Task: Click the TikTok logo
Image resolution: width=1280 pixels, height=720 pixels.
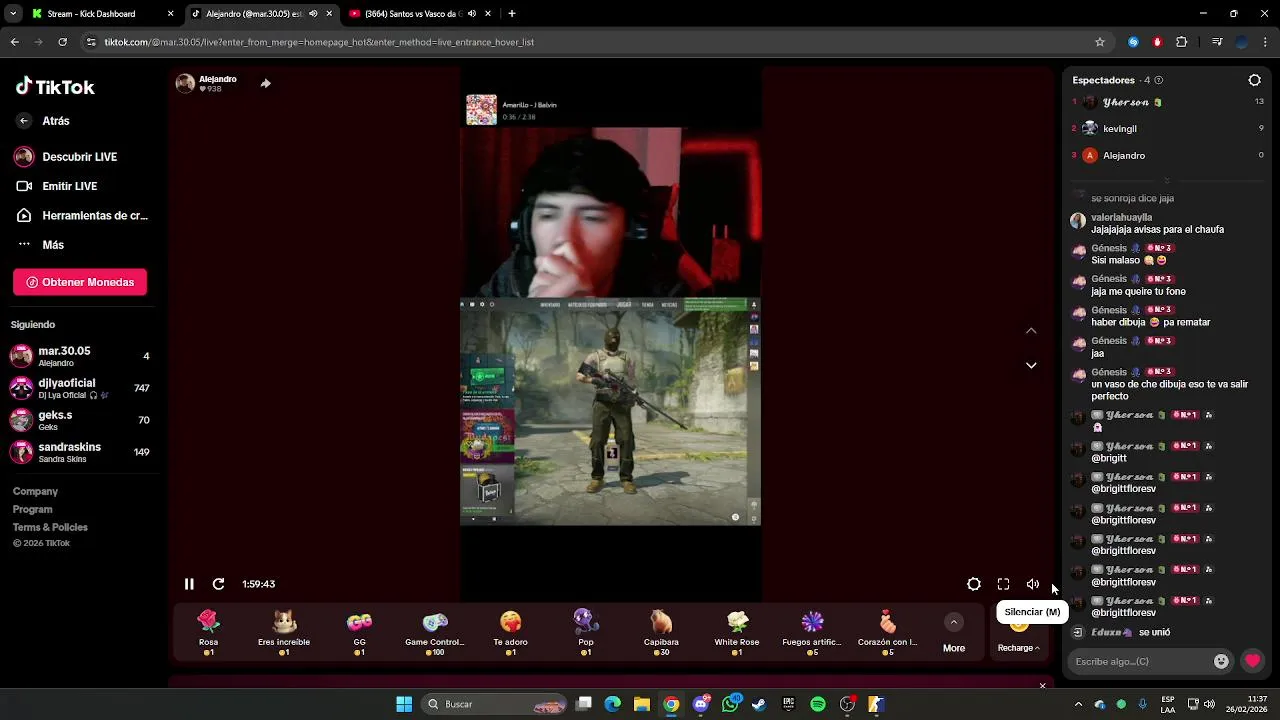Action: click(55, 87)
